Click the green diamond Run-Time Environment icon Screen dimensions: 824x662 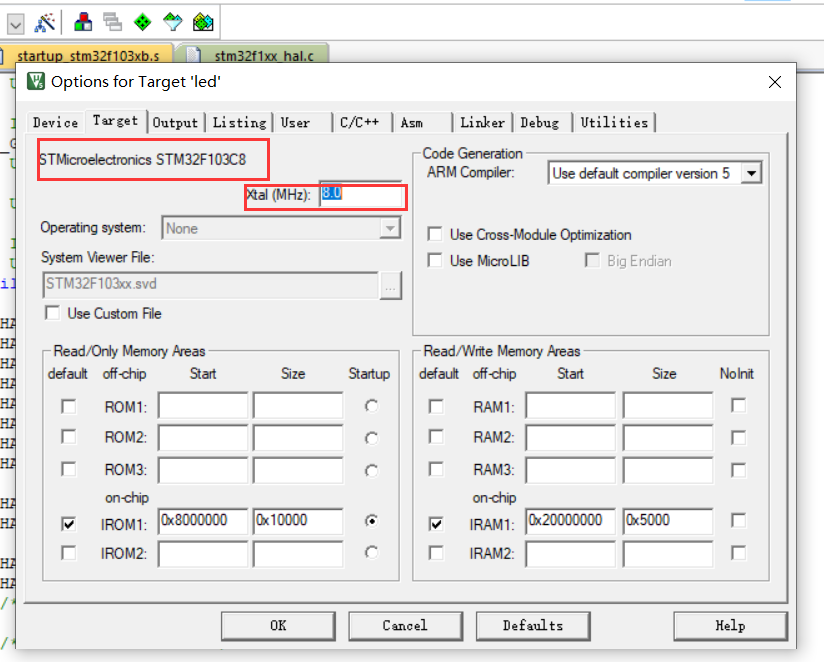142,22
